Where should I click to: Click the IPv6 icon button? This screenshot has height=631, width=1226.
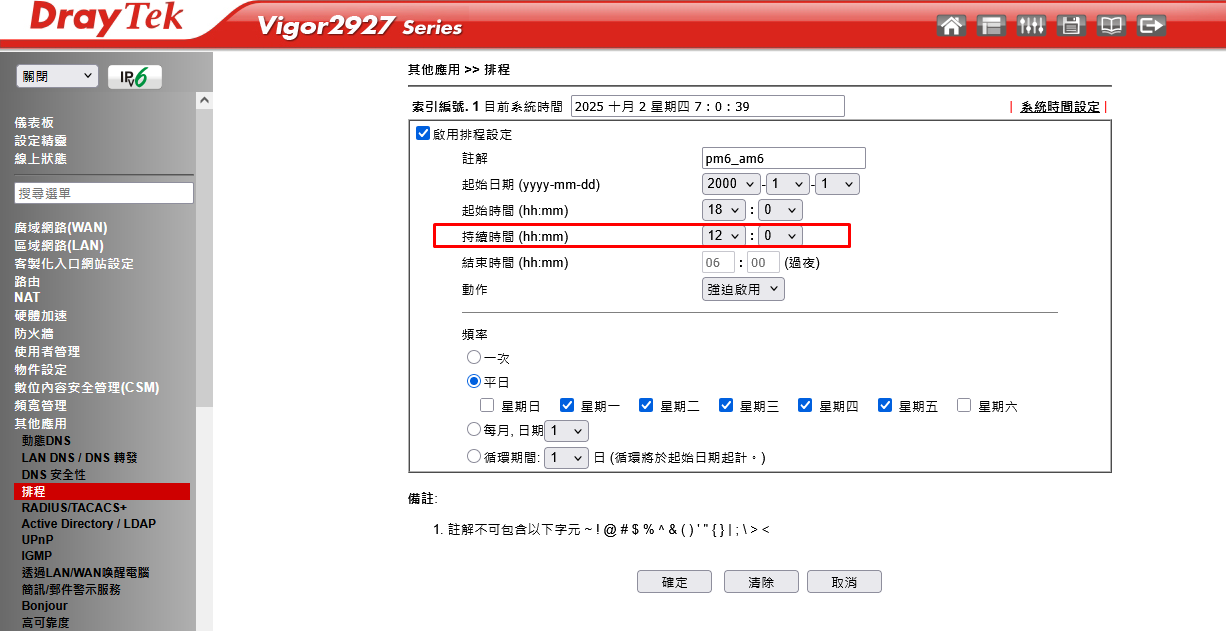[135, 78]
